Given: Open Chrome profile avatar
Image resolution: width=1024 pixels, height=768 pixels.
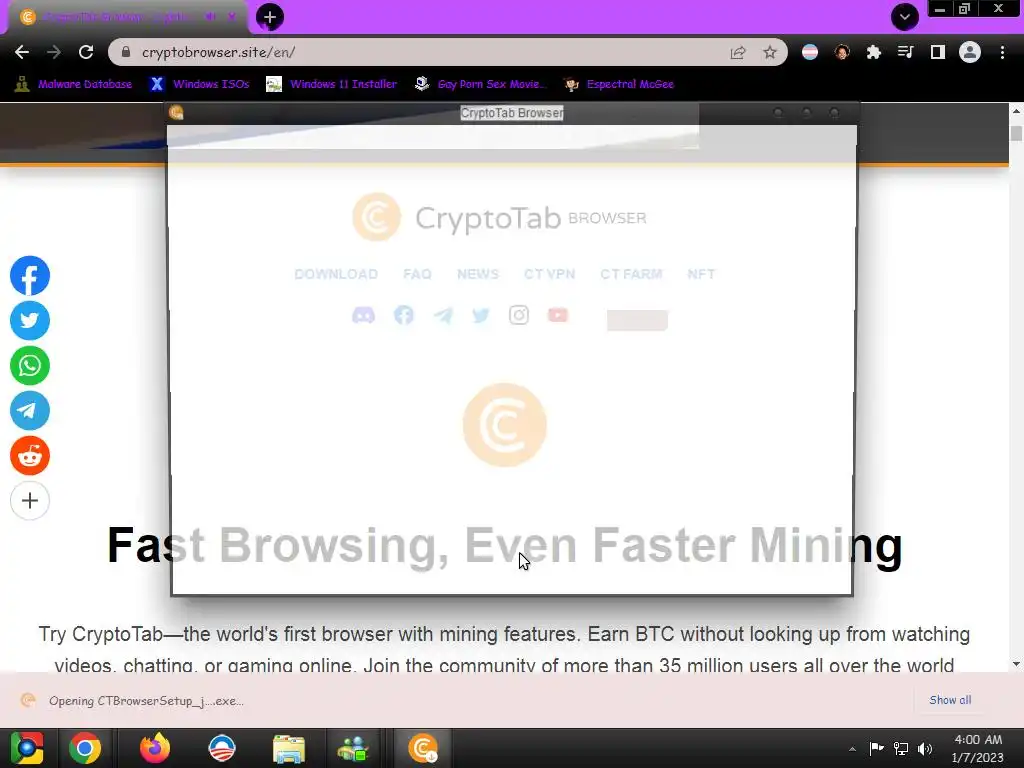Looking at the screenshot, I should tap(970, 52).
